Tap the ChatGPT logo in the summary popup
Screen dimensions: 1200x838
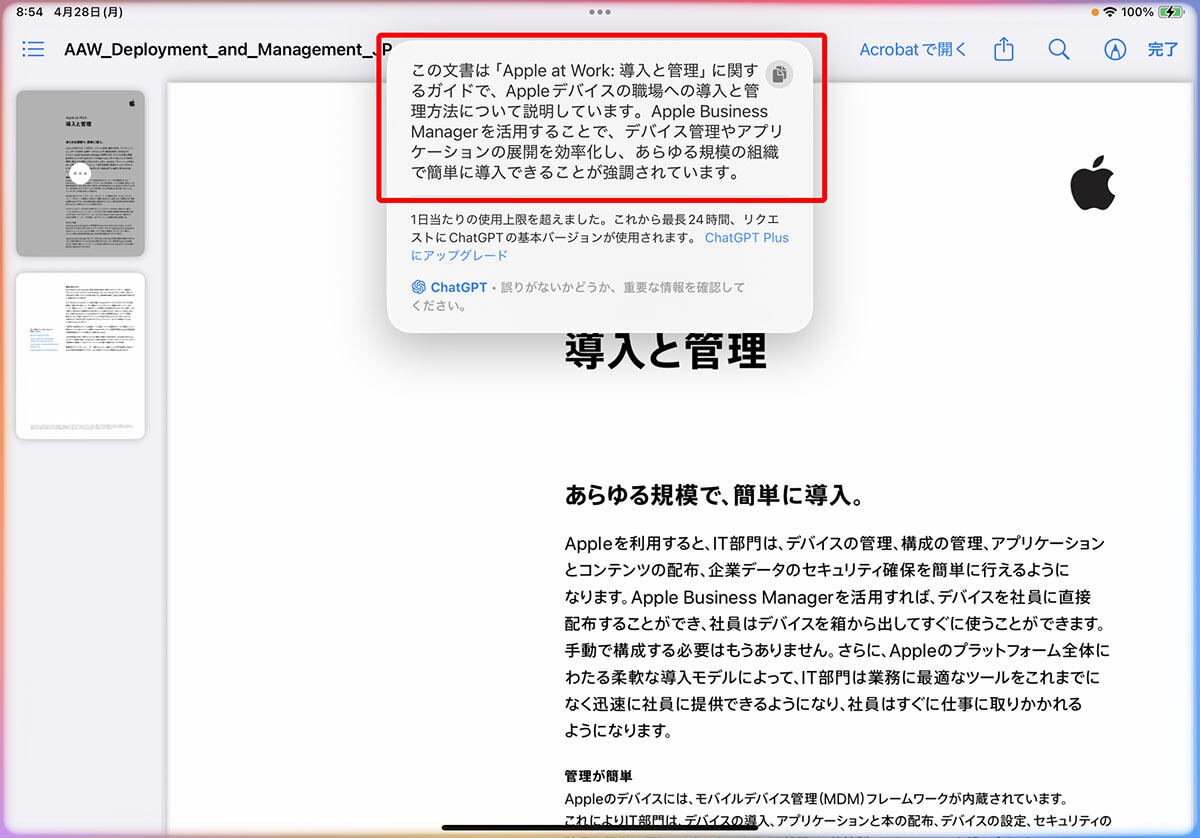tap(419, 287)
